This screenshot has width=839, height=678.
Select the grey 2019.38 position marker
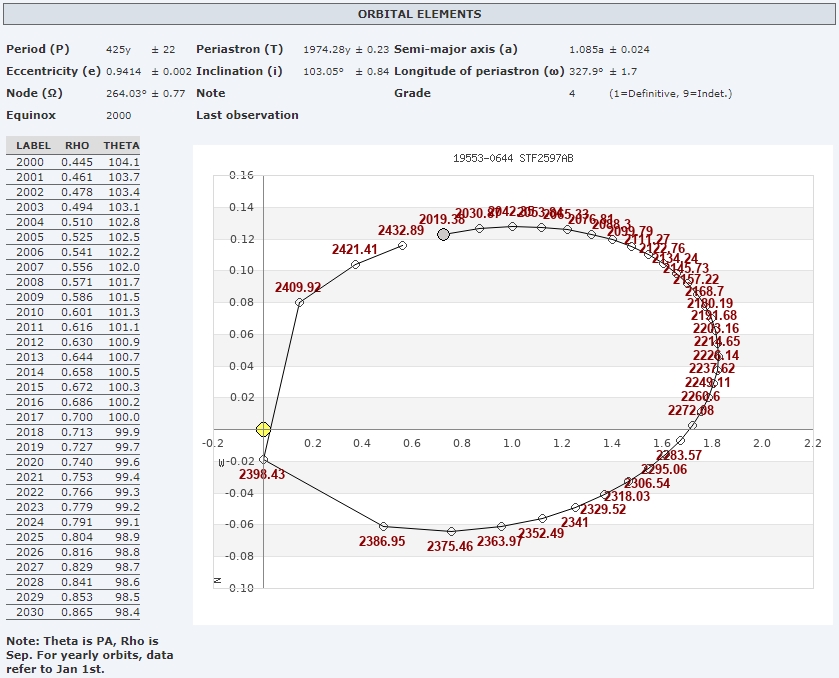(444, 234)
